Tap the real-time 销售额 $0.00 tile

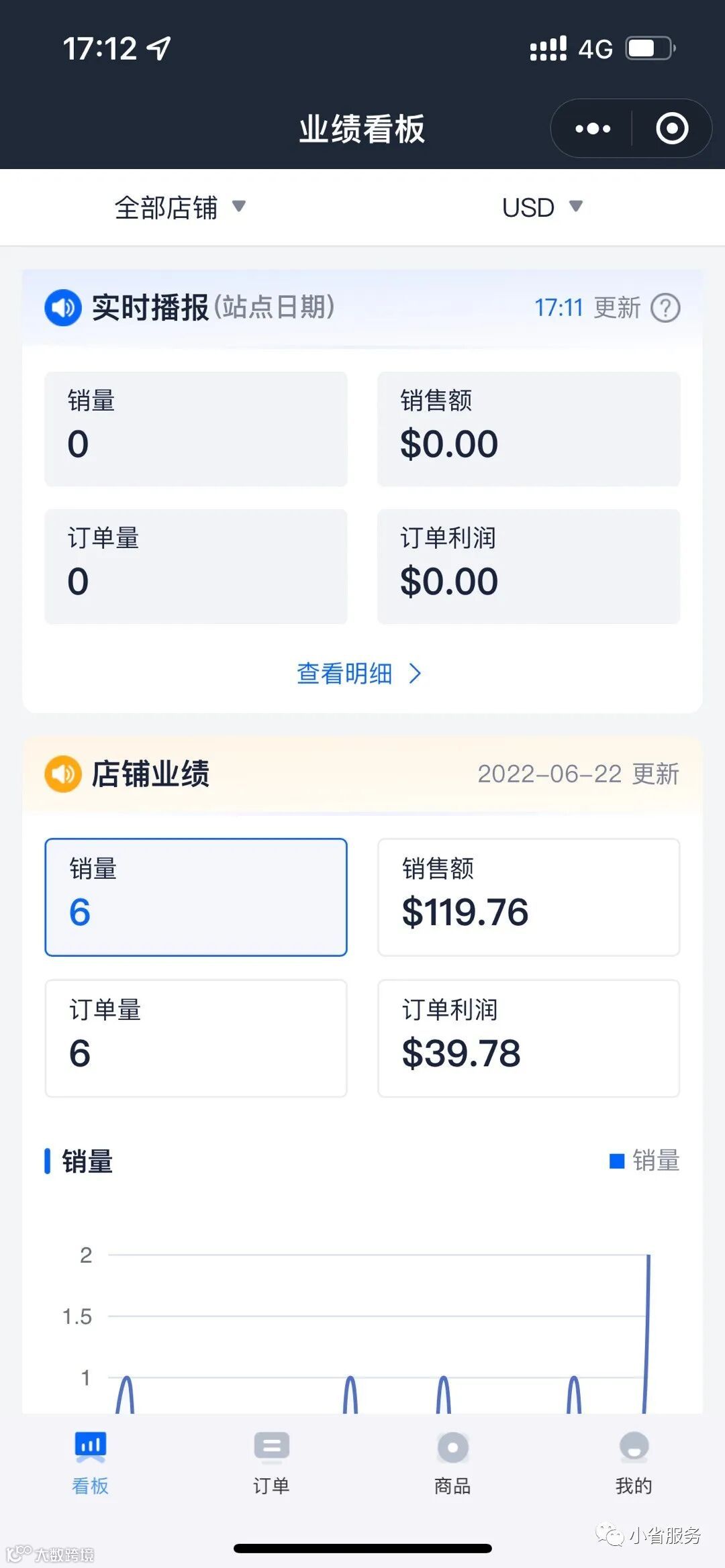(x=528, y=429)
